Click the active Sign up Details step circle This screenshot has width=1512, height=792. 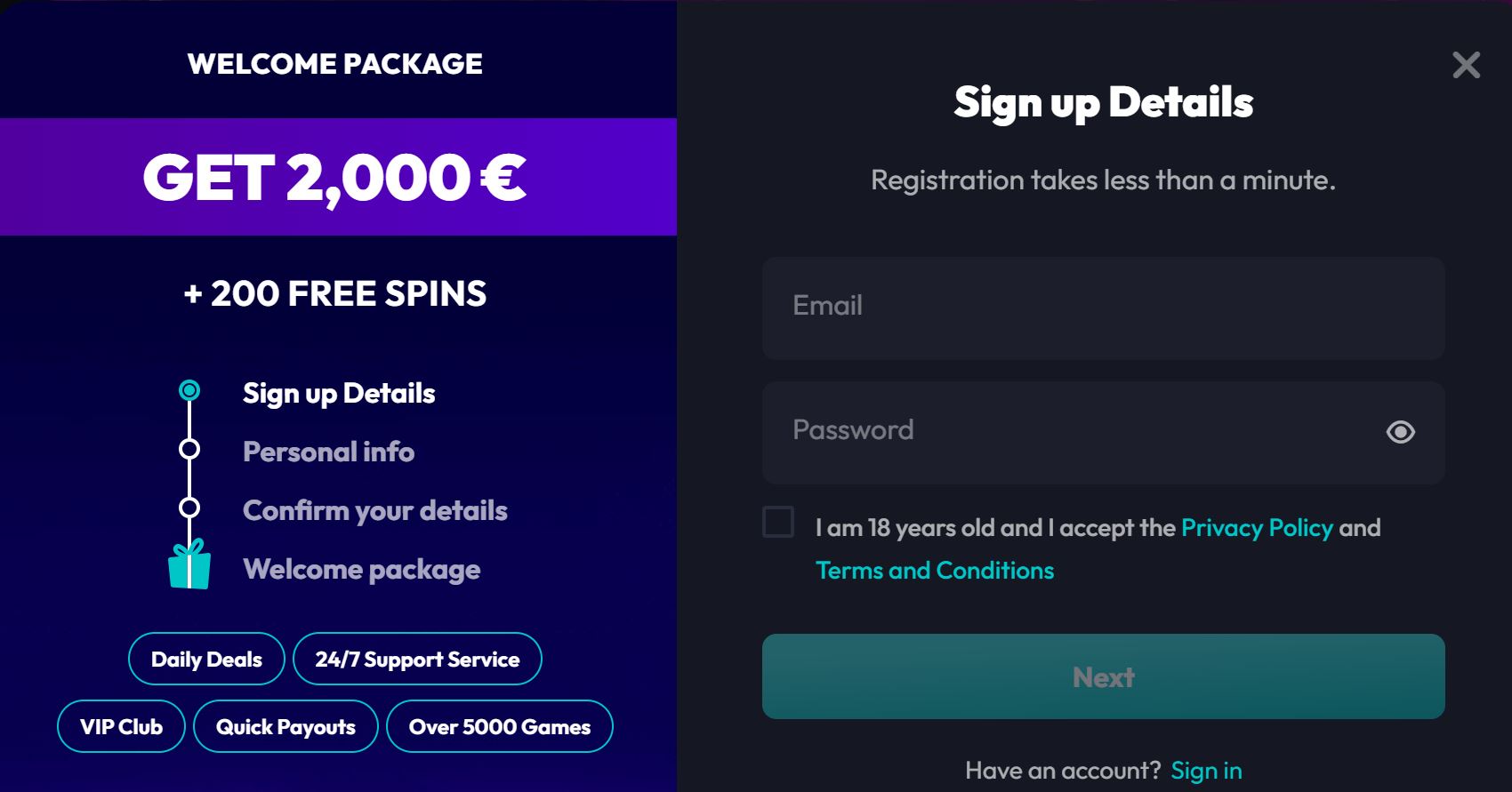(189, 390)
